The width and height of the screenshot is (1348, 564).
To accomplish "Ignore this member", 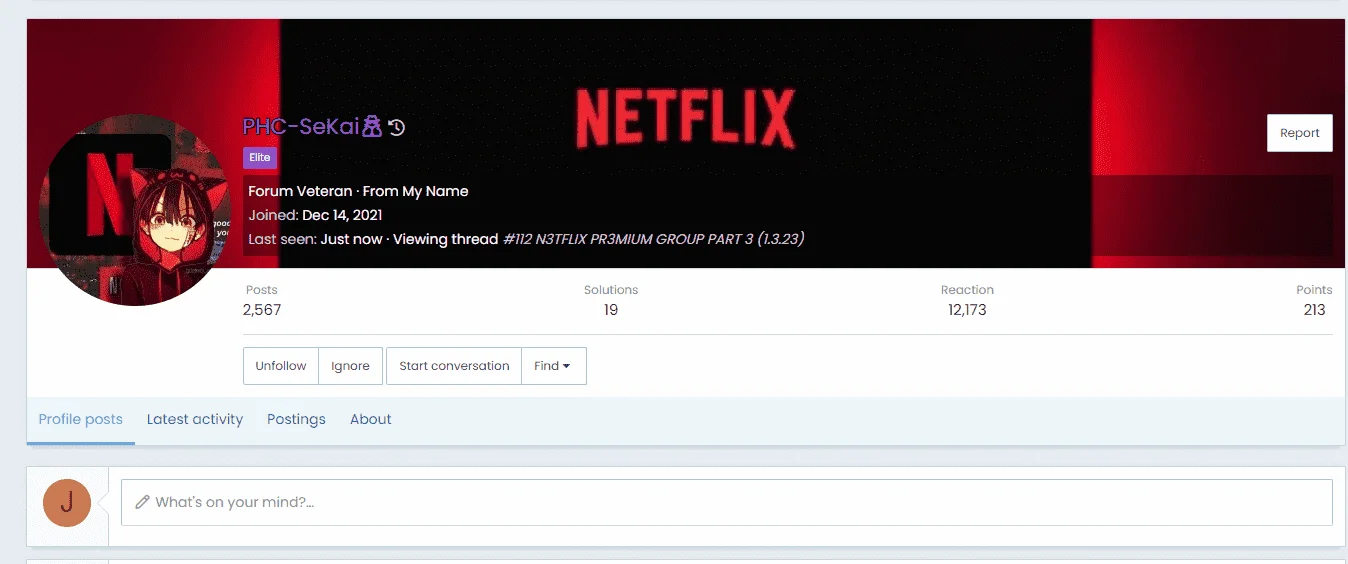I will coord(350,366).
